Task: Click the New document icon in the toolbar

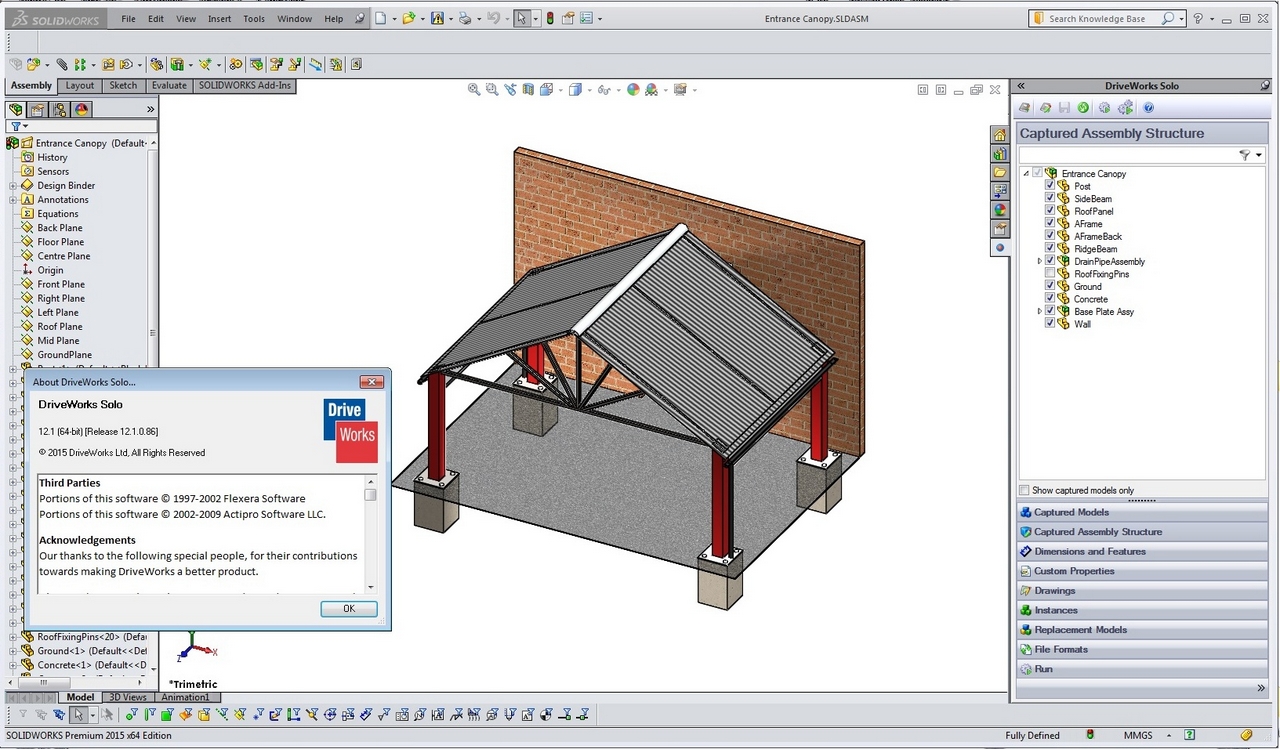Action: 382,18
